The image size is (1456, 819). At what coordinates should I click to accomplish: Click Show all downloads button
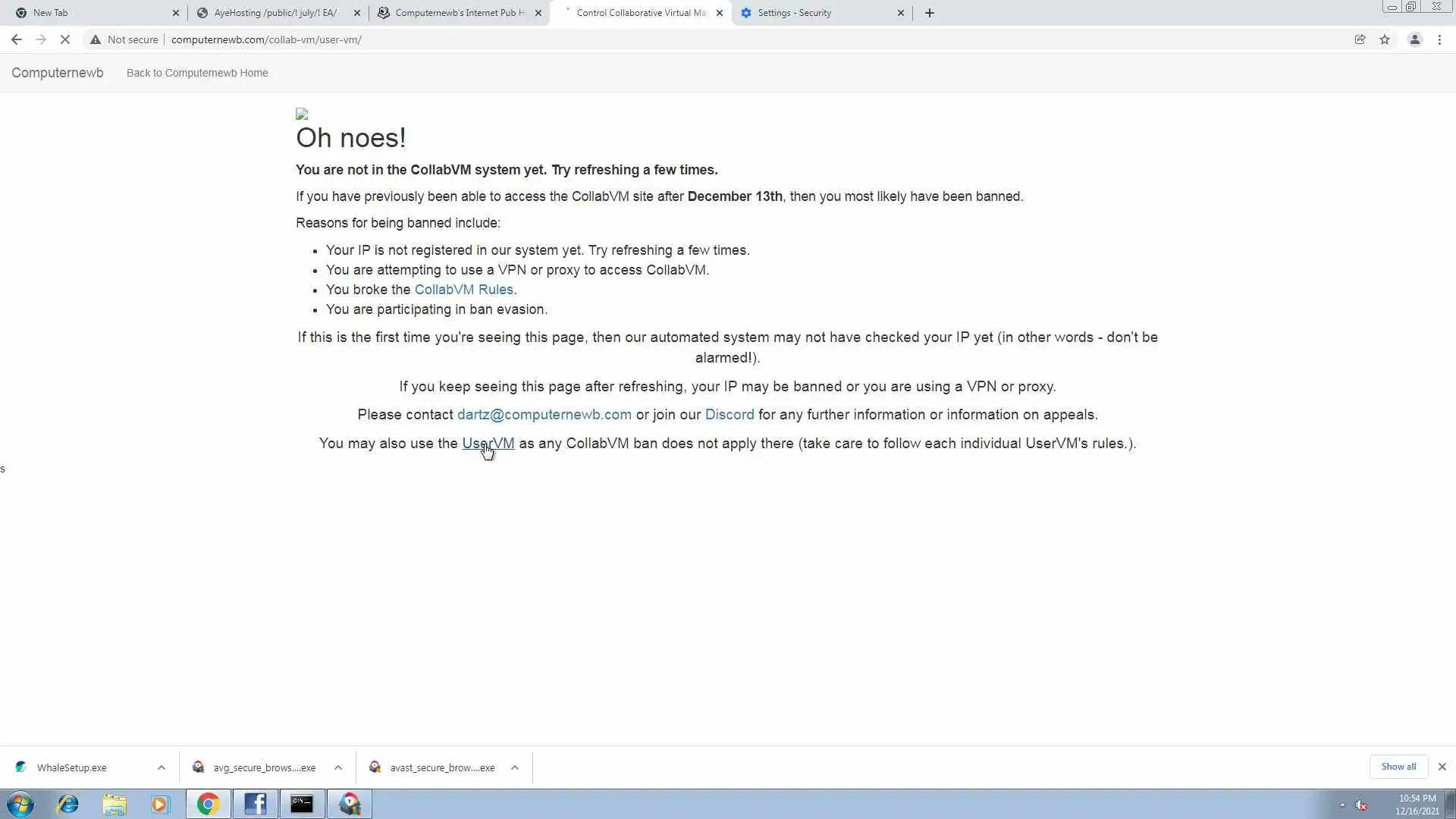(1398, 767)
